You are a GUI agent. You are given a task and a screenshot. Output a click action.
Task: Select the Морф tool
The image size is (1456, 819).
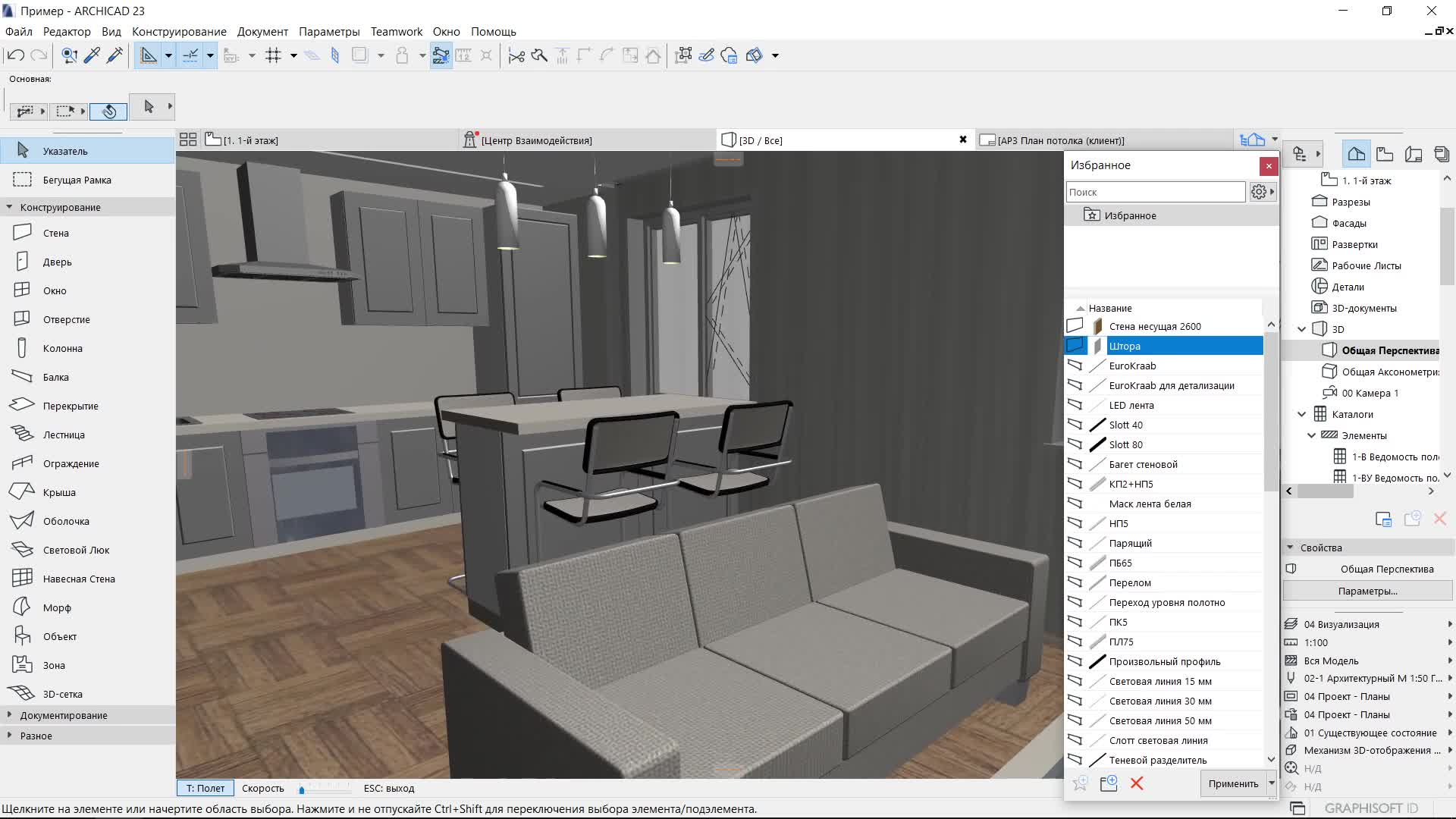coord(56,607)
